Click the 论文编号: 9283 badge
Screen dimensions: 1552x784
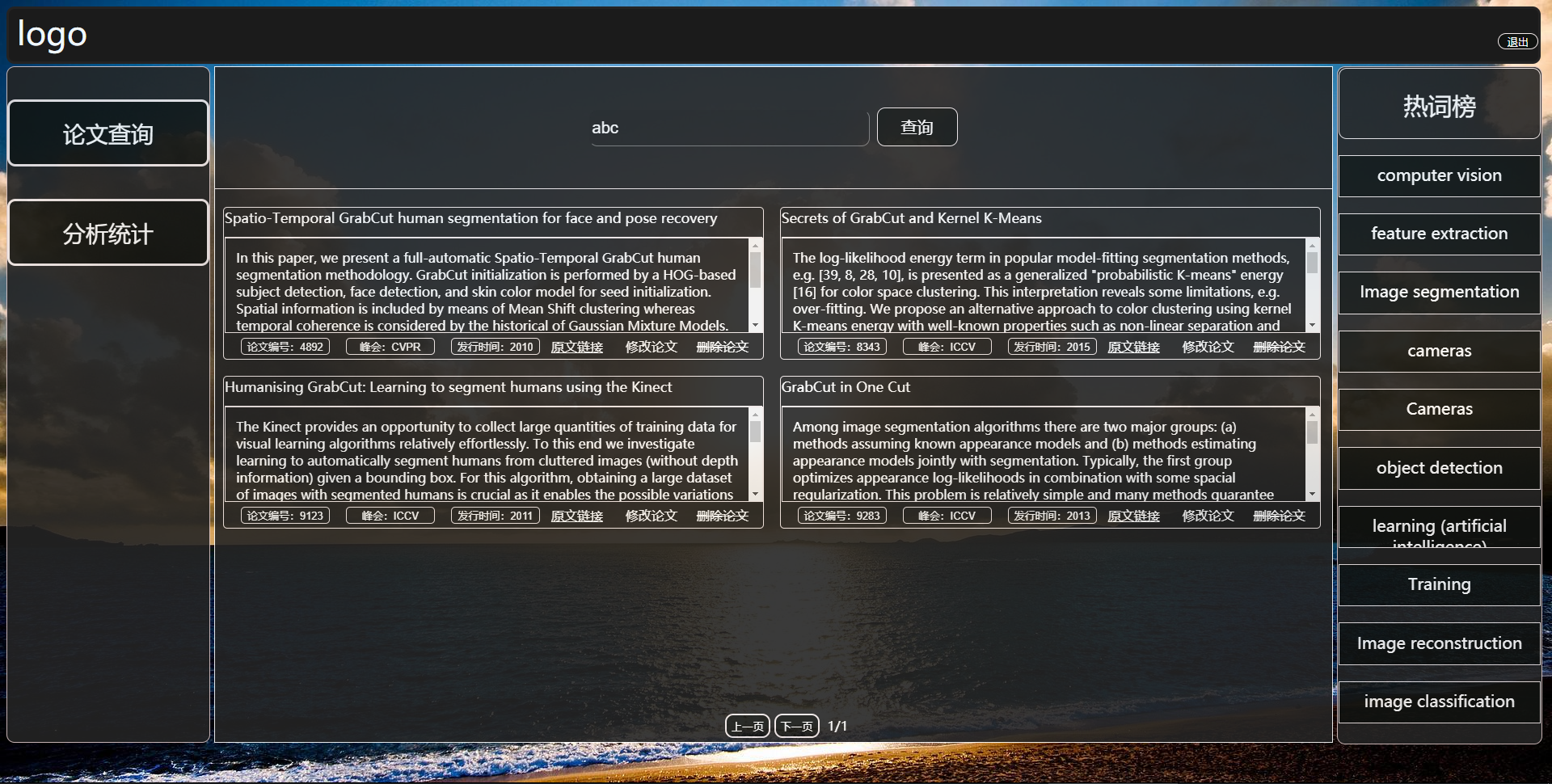pos(842,516)
